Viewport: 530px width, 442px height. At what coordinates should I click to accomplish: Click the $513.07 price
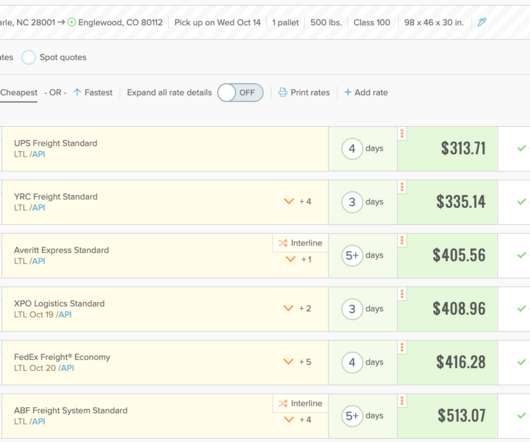[461, 416]
